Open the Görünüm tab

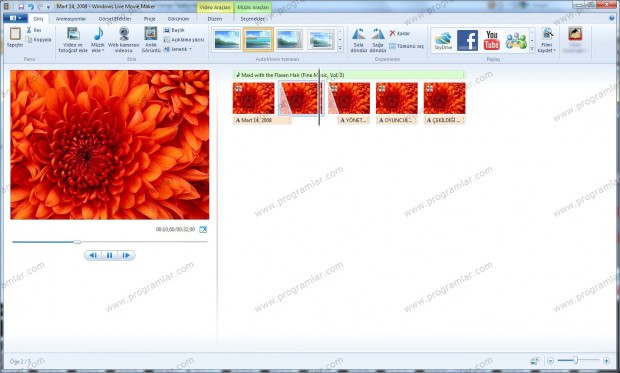click(178, 19)
